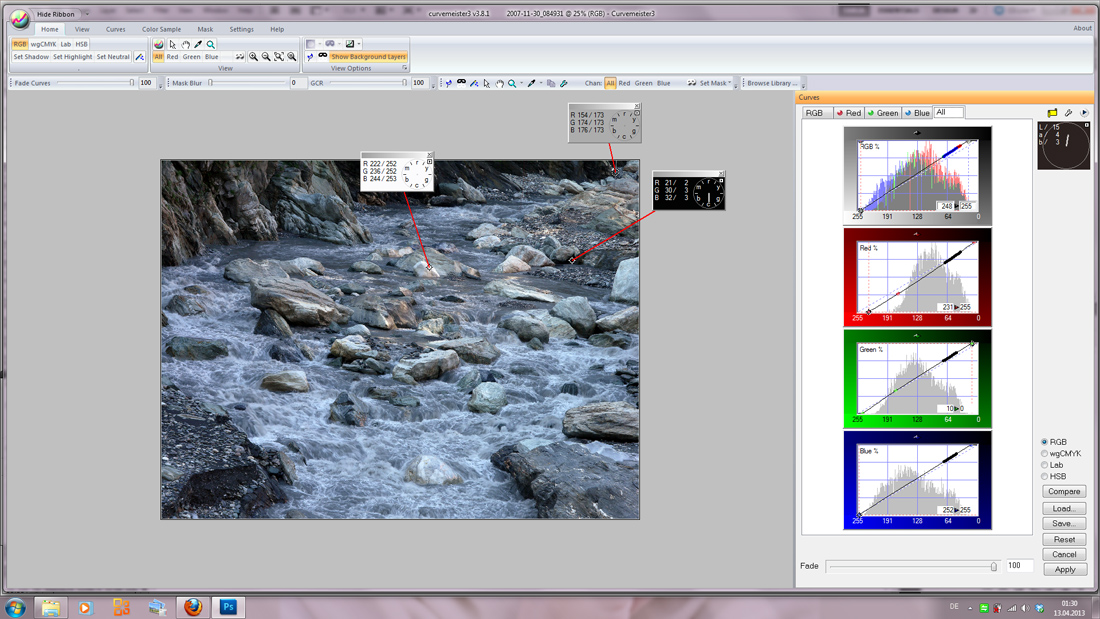
Task: Open the magnifier dropdown arrow in lower toolbar
Action: [521, 83]
